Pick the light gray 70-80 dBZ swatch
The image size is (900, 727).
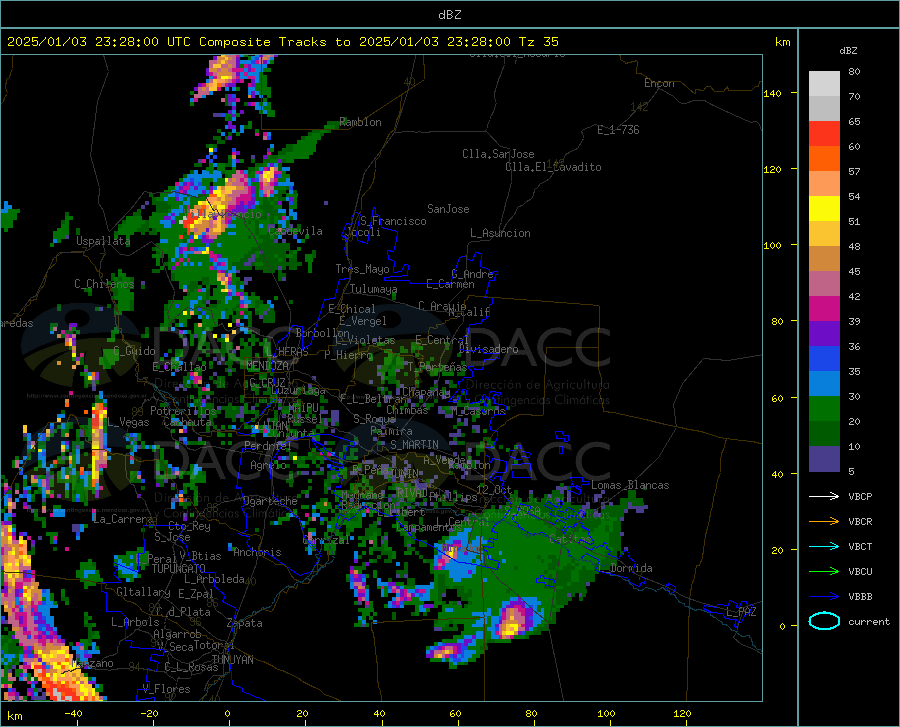point(824,84)
